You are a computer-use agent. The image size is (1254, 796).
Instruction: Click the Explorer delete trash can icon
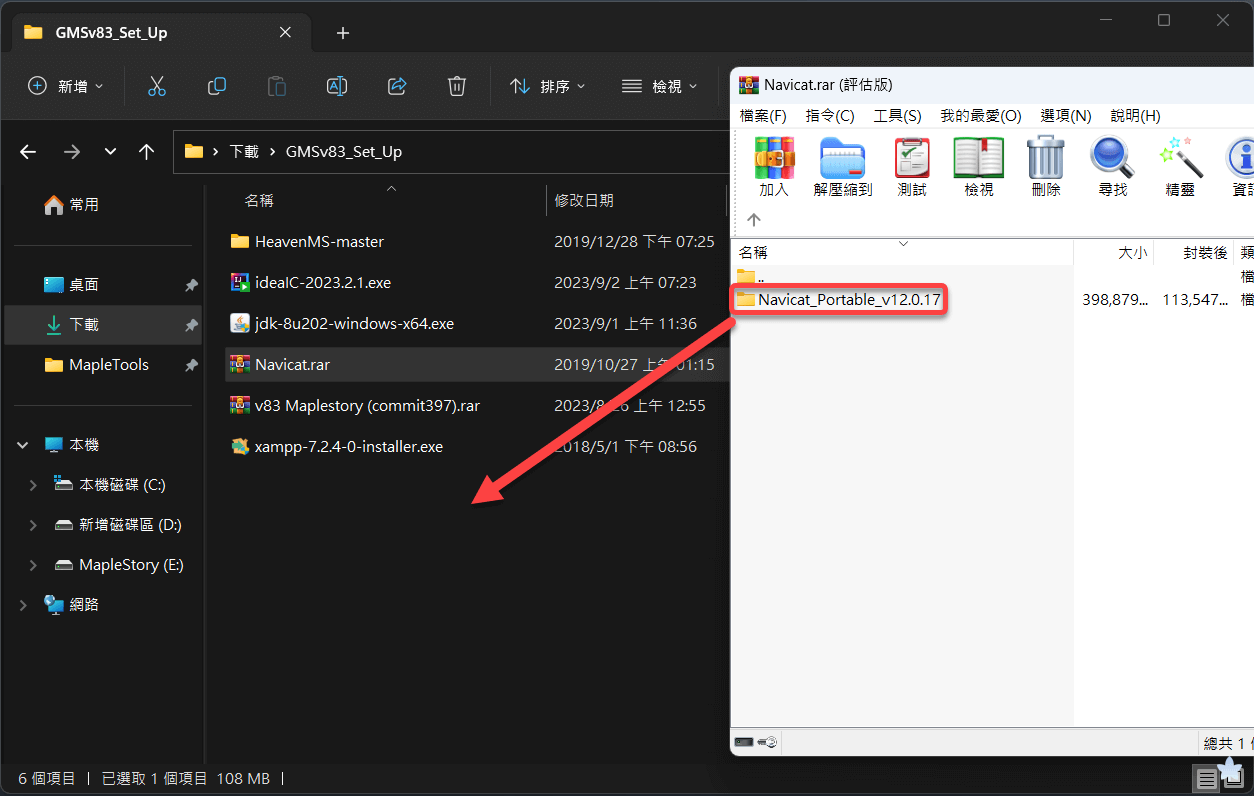coord(457,86)
